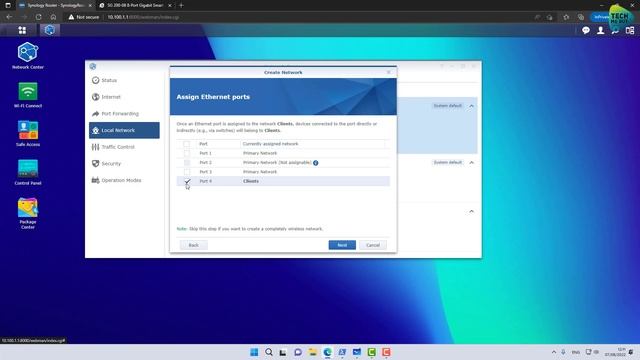Open the Windows Start menu
The height and width of the screenshot is (360, 640).
tap(254, 352)
